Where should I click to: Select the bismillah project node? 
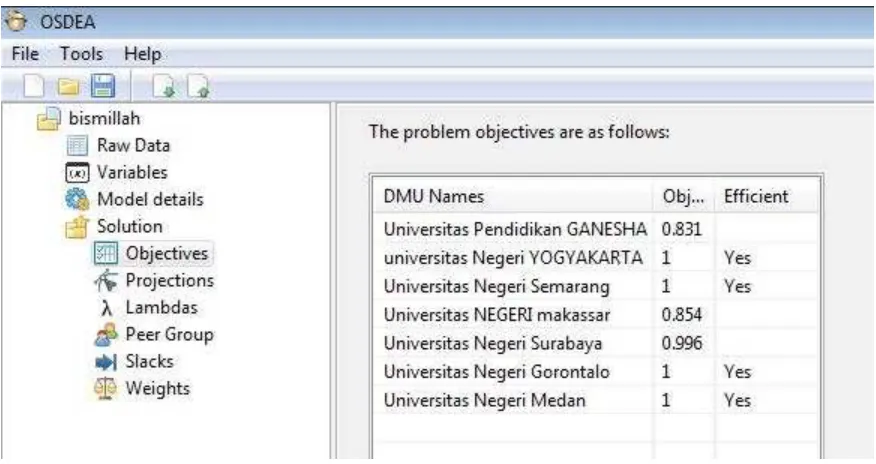click(104, 118)
